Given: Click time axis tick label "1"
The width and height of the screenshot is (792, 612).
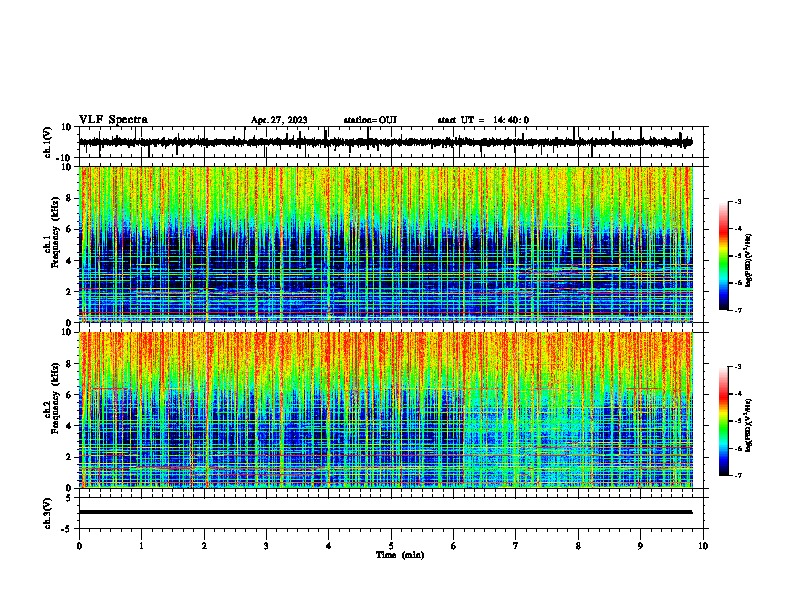Looking at the screenshot, I should coord(141,546).
